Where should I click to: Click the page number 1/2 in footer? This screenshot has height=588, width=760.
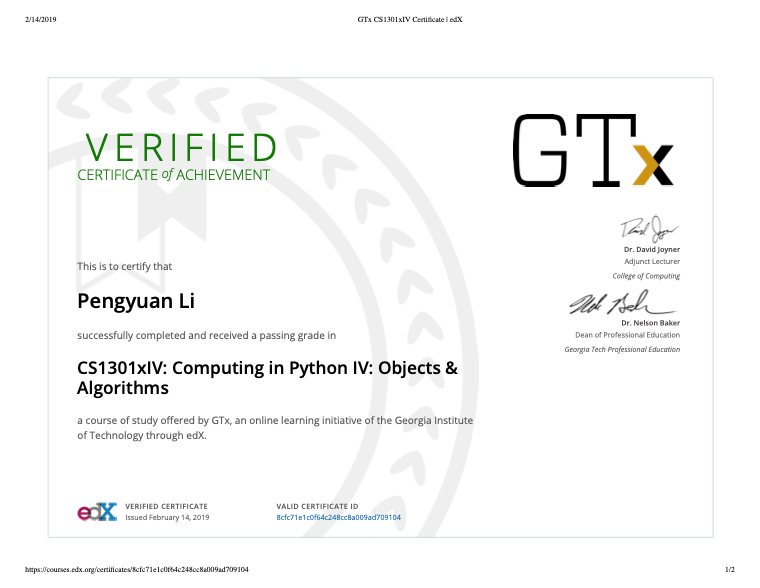pyautogui.click(x=730, y=570)
